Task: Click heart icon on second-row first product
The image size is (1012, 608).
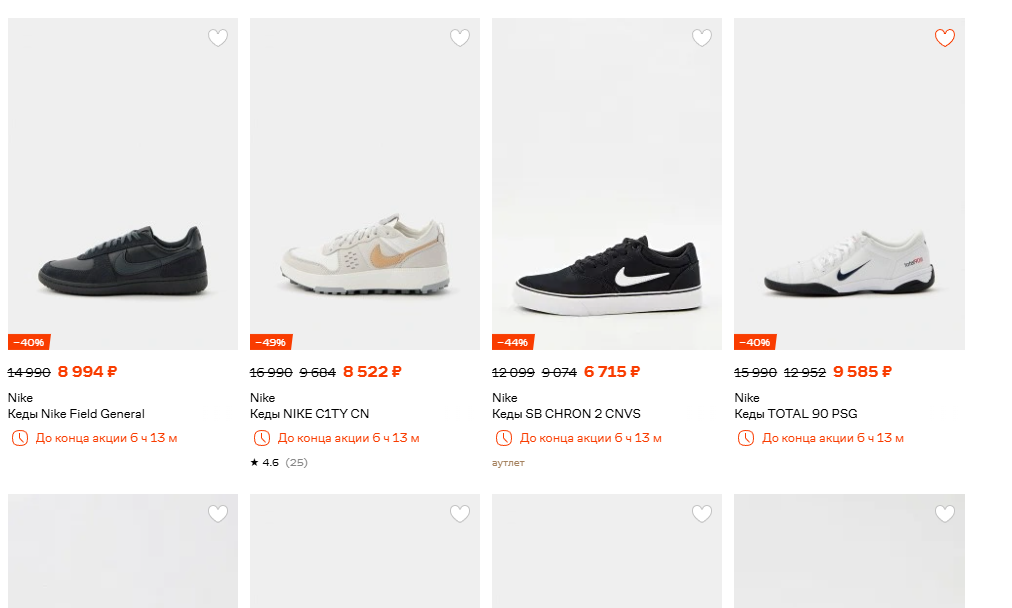Action: pyautogui.click(x=218, y=514)
